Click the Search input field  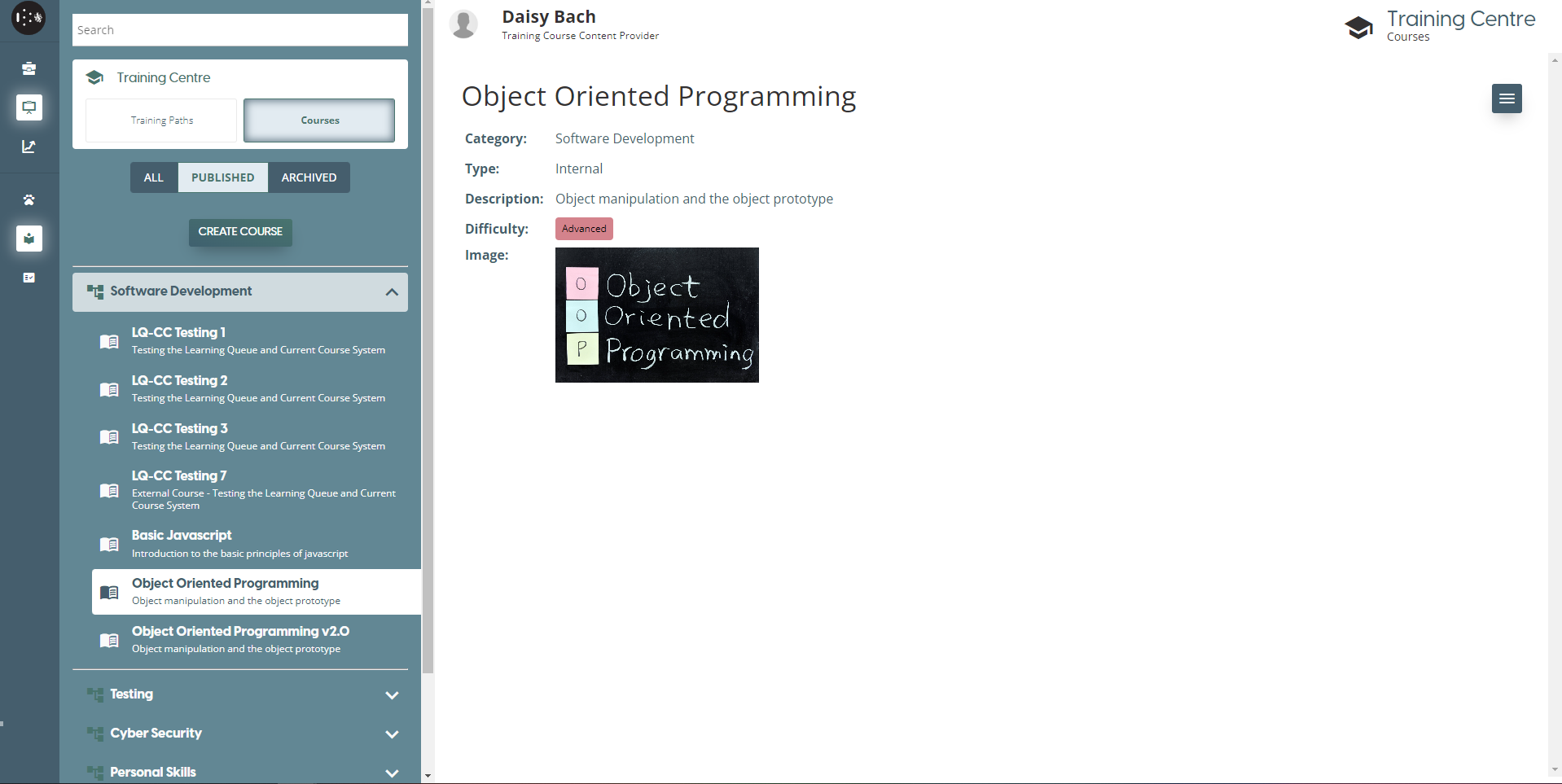tap(240, 30)
